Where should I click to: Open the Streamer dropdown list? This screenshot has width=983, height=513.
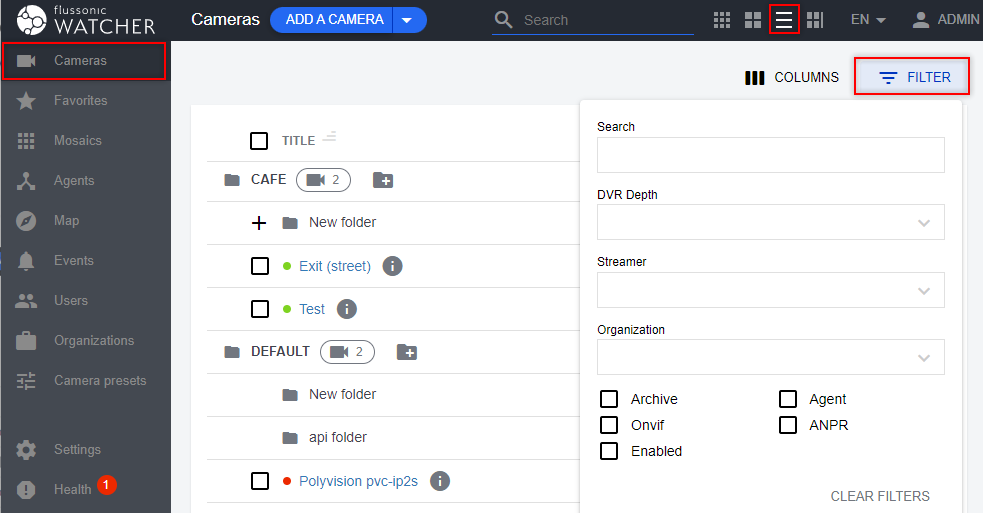770,290
